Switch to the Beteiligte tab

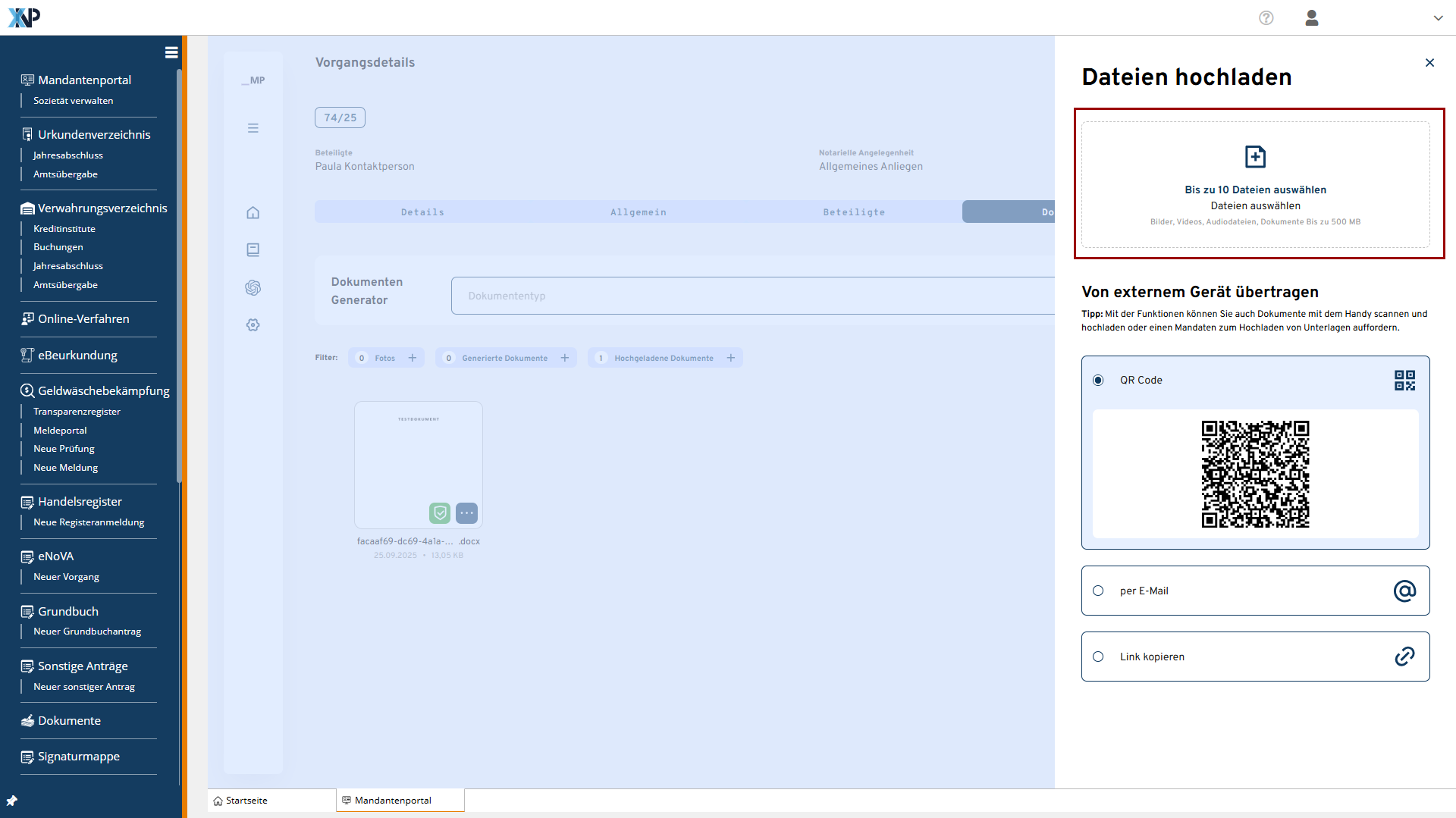coord(854,212)
